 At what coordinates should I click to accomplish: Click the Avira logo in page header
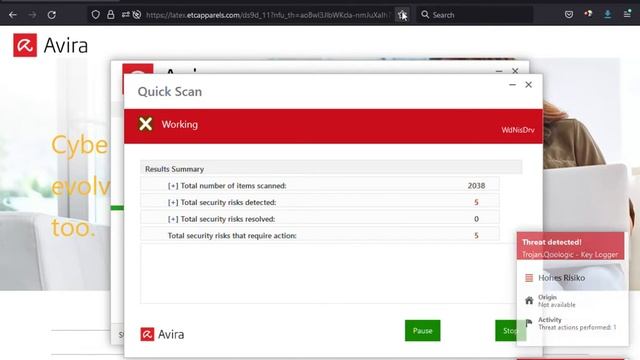(x=51, y=45)
